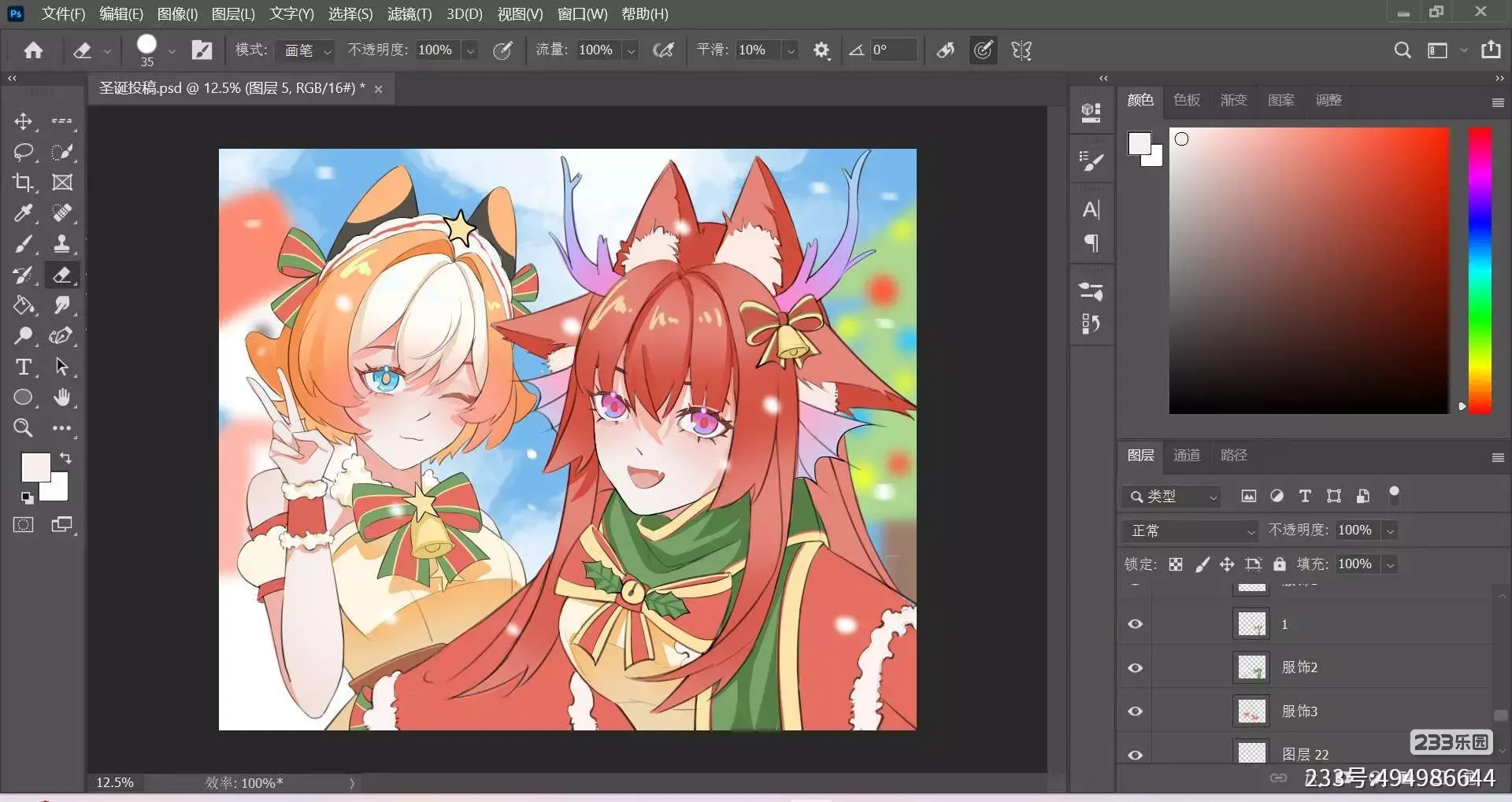Select the Lasso tool

[23, 152]
